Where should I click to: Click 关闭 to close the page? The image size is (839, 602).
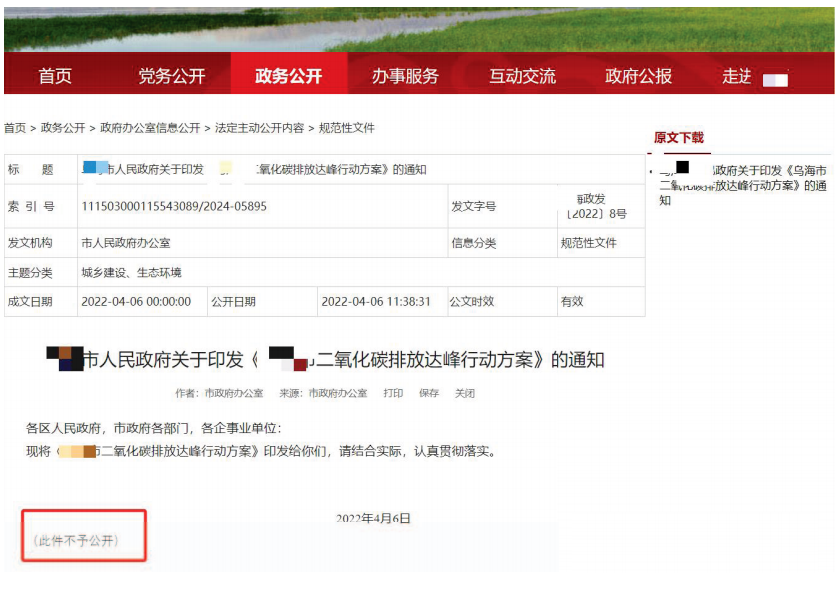pos(465,394)
